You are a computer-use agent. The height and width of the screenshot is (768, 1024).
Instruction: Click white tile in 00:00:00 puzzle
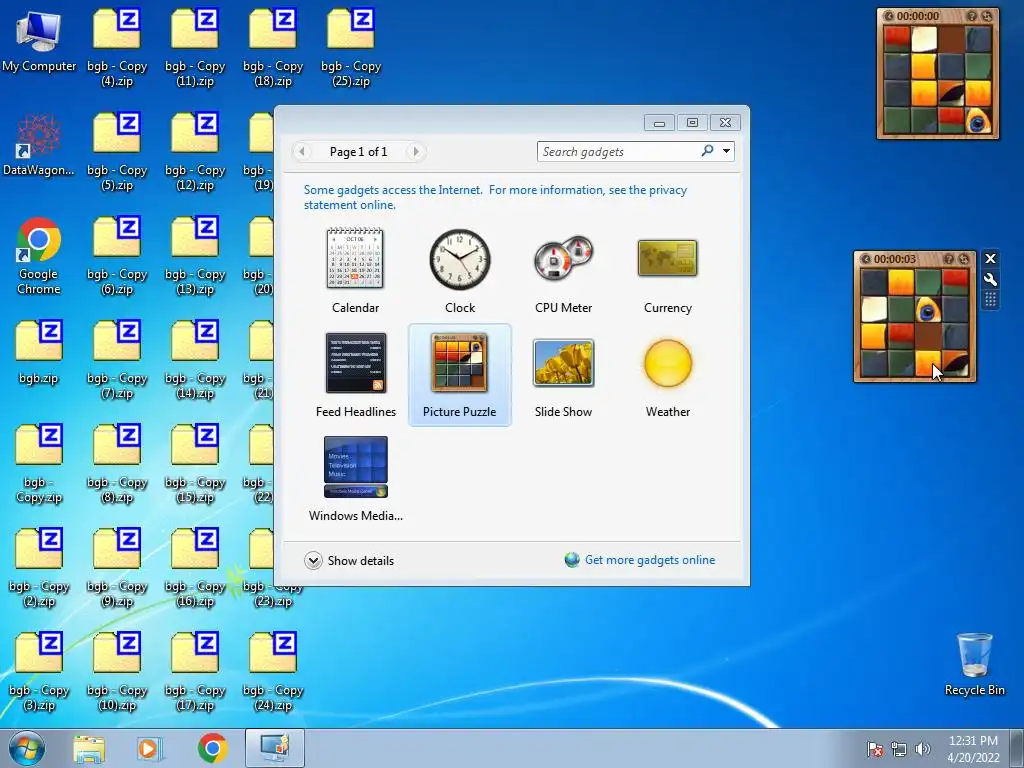click(923, 39)
